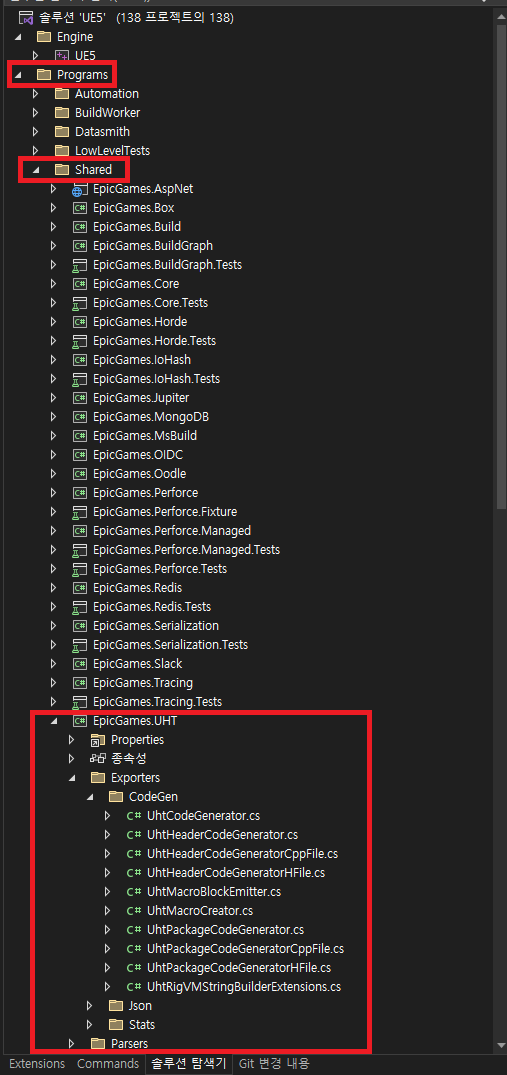
Task: Switch to the Commands tab
Action: point(108,1063)
